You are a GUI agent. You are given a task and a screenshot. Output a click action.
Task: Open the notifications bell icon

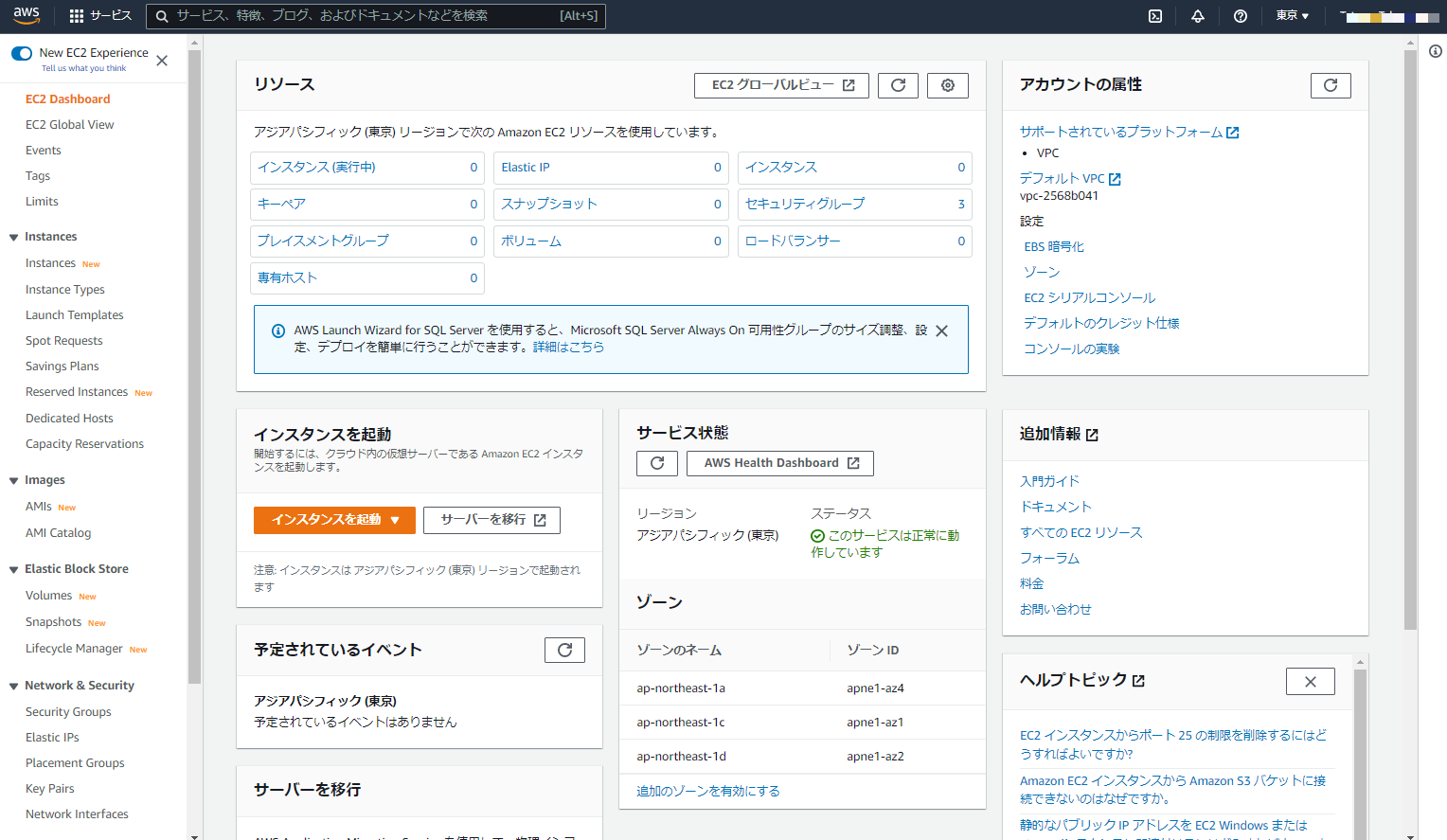click(1197, 16)
